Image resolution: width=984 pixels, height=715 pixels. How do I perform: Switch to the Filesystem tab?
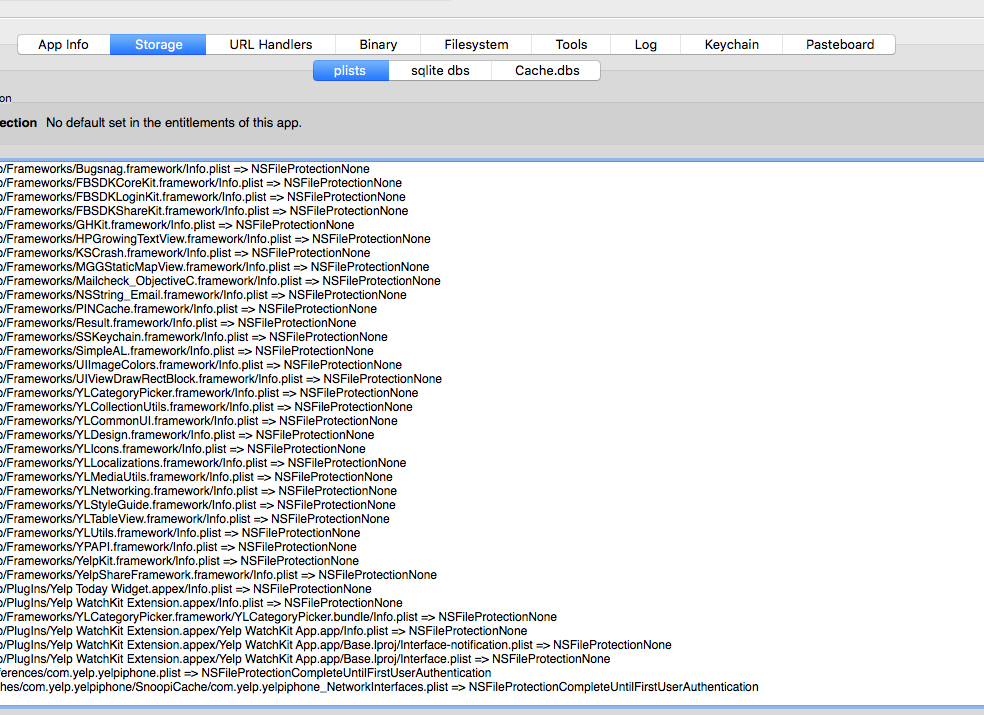tap(476, 45)
